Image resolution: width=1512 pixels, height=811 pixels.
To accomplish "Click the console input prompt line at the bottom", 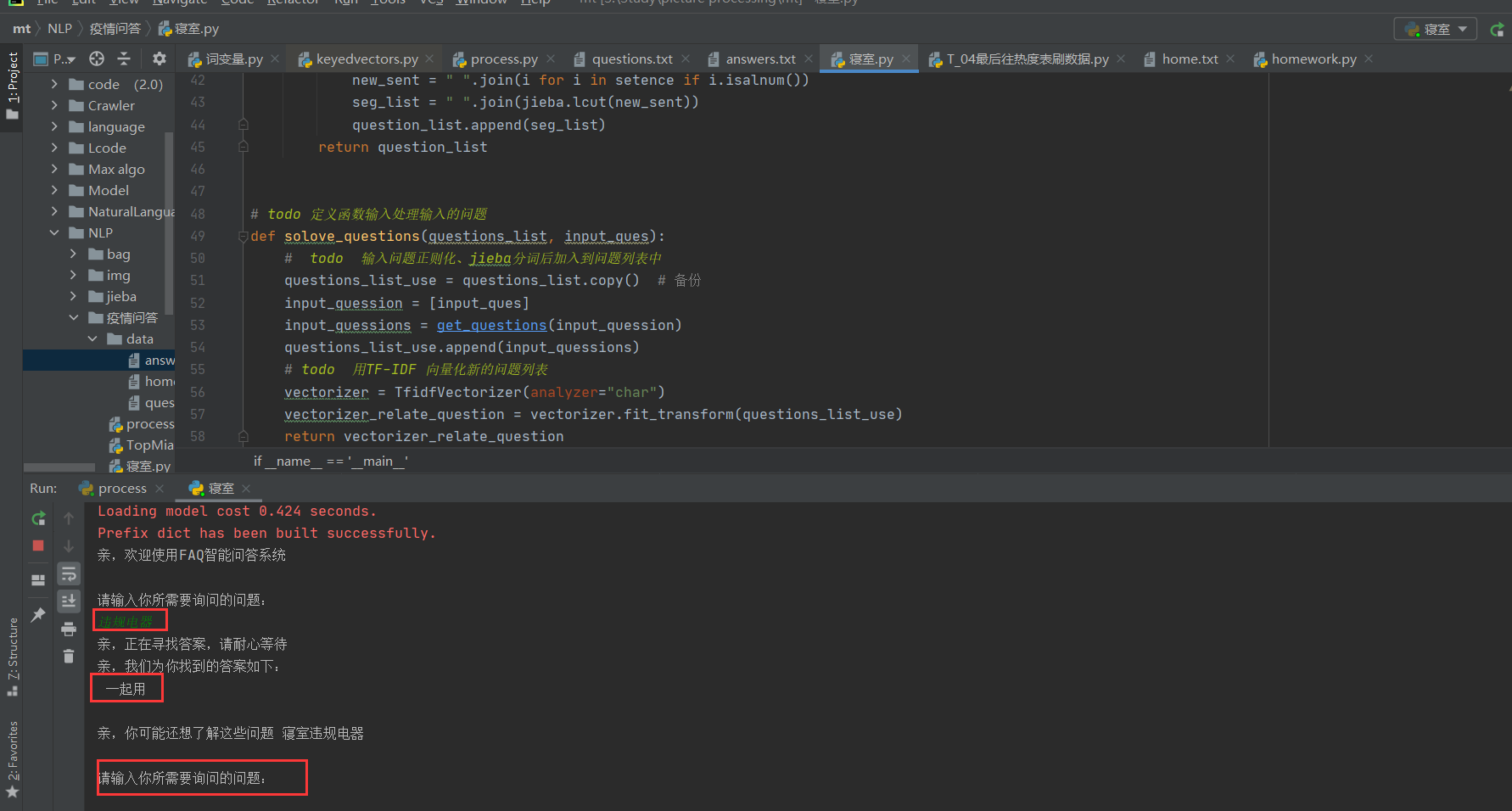I will 202,777.
